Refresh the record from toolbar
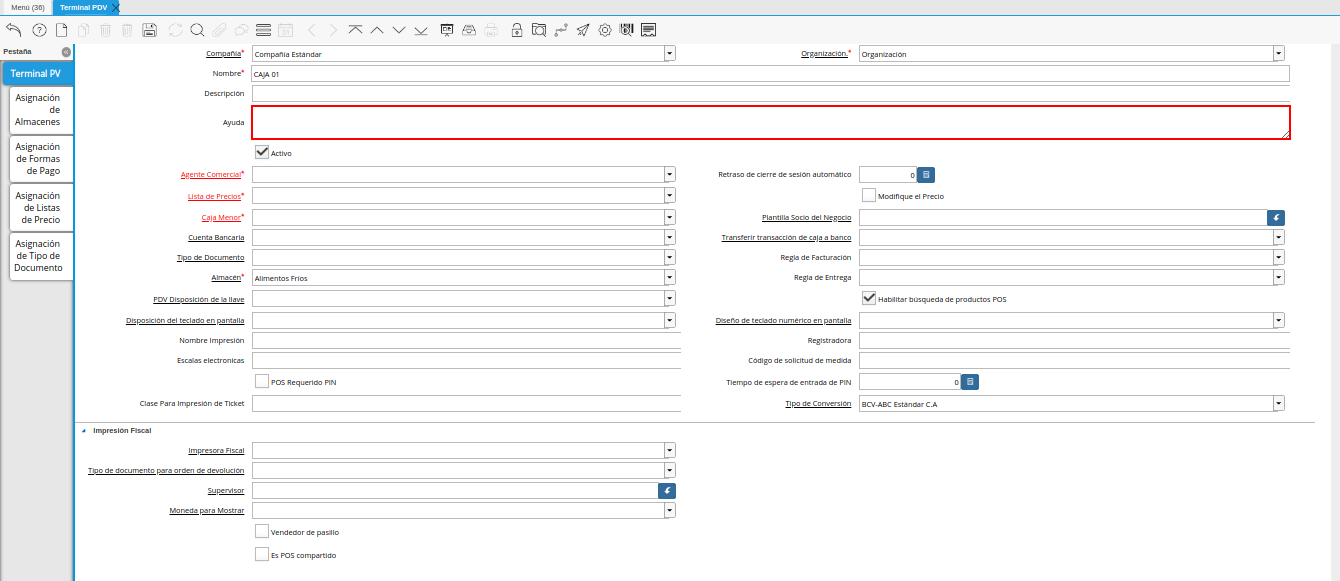The width and height of the screenshot is (1340, 581). [176, 30]
